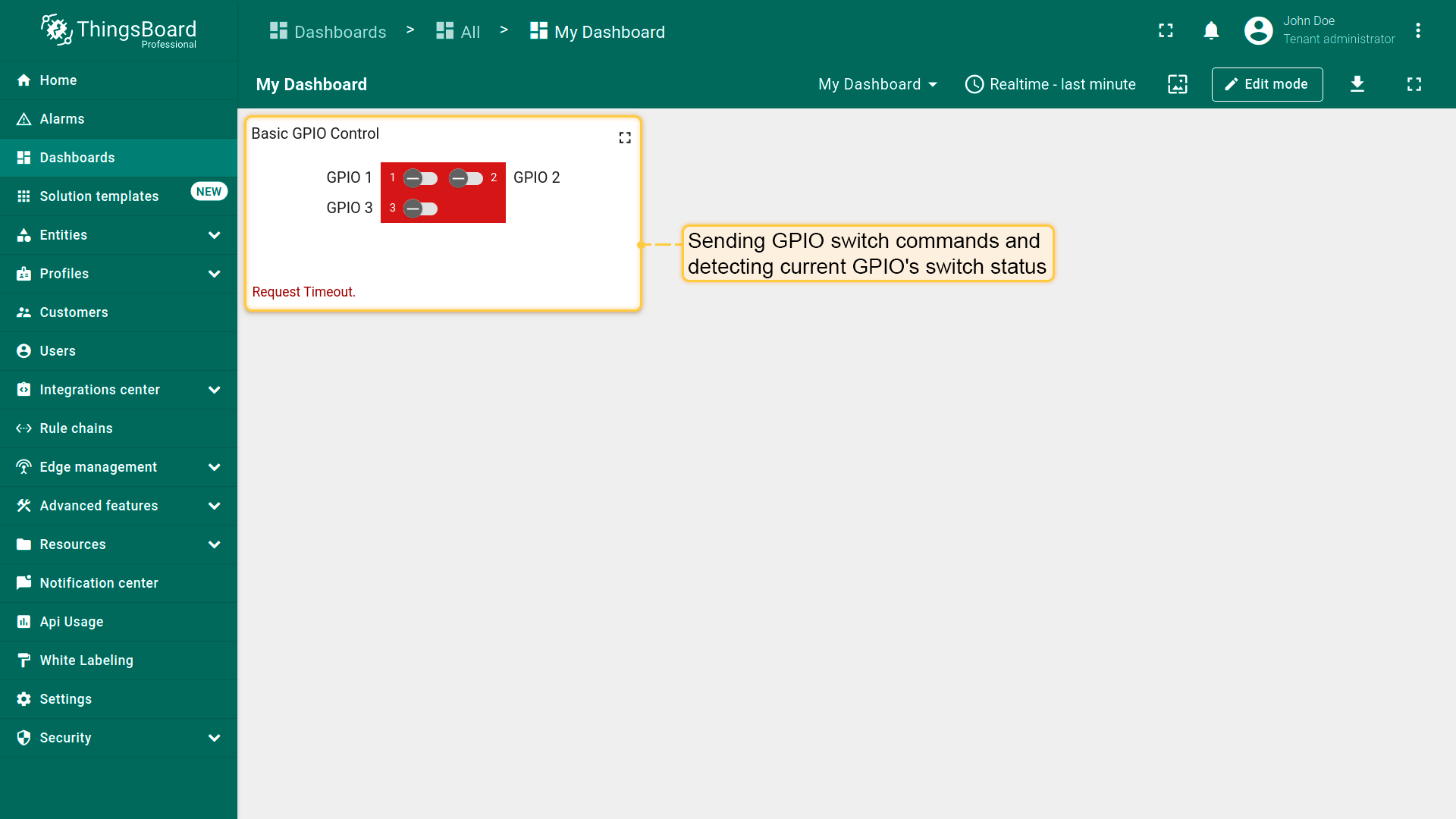The width and height of the screenshot is (1456, 819).
Task: Click the dashboard image export icon
Action: pyautogui.click(x=1177, y=84)
